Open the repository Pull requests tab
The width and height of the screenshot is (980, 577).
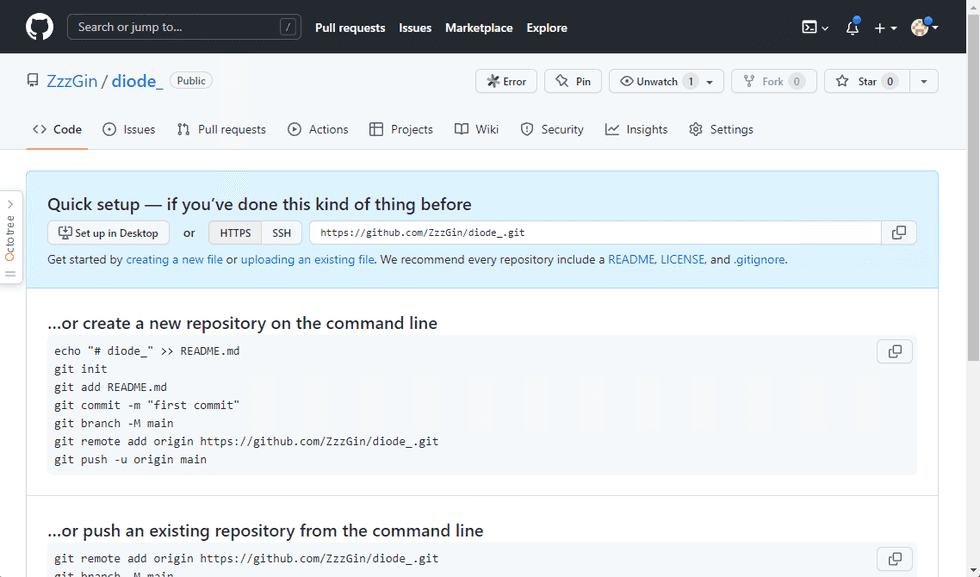click(221, 129)
